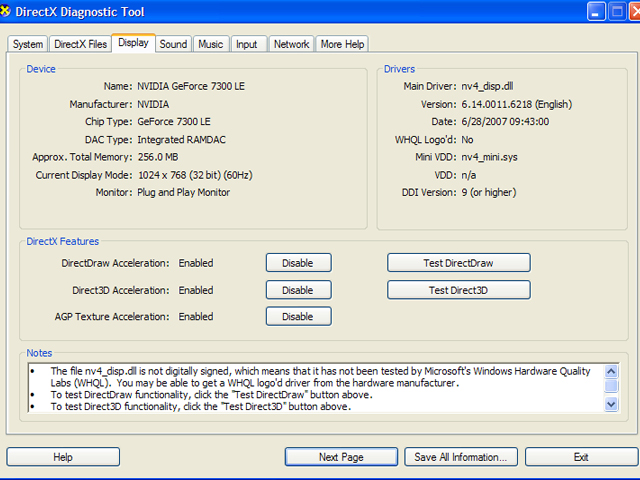Screen dimensions: 640x480
Task: Switch to the System tab
Action: click(x=28, y=44)
